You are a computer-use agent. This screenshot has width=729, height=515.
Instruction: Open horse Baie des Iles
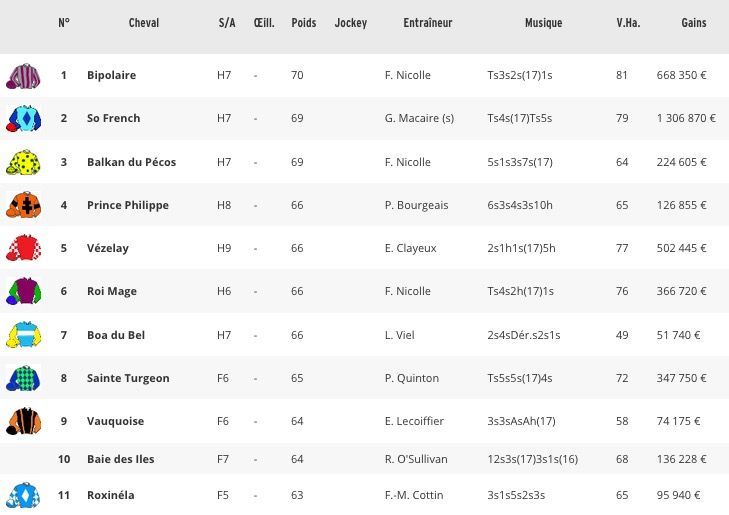pyautogui.click(x=120, y=459)
